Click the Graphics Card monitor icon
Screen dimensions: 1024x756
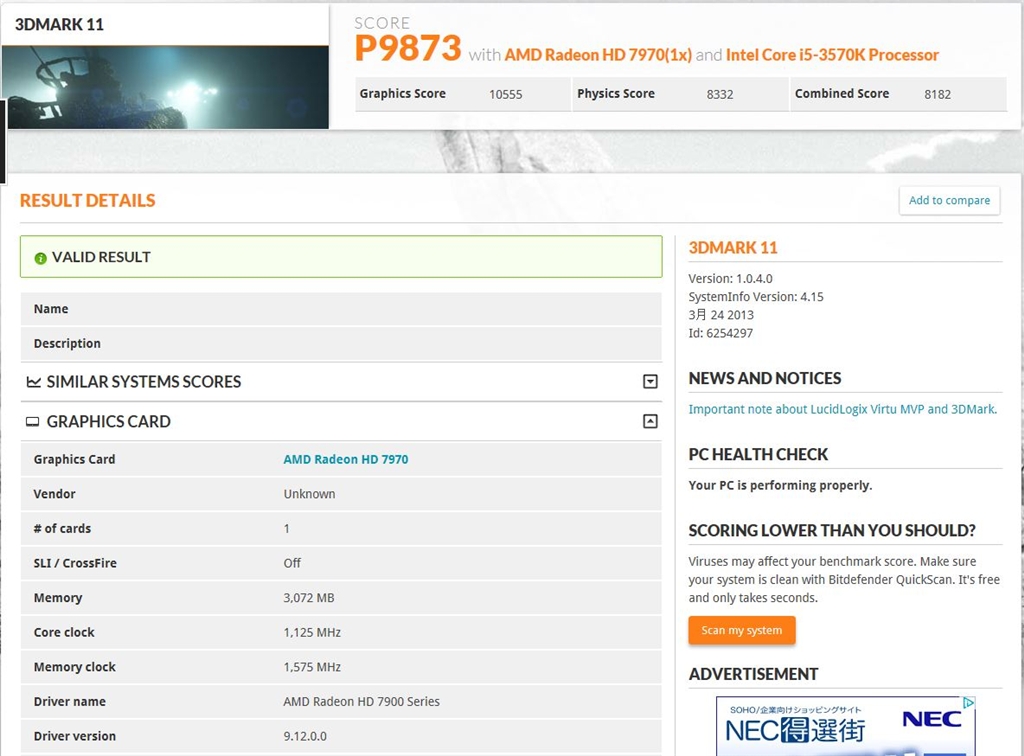(x=33, y=422)
